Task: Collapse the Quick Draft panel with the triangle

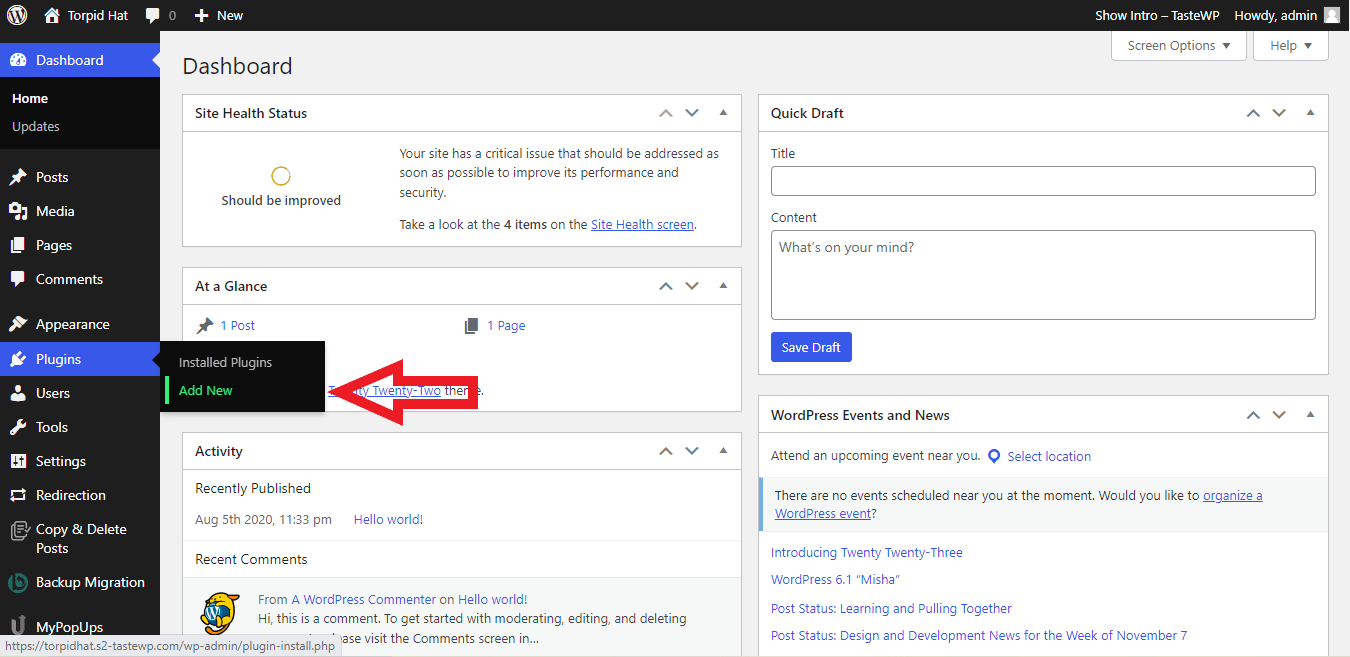Action: coord(1310,113)
